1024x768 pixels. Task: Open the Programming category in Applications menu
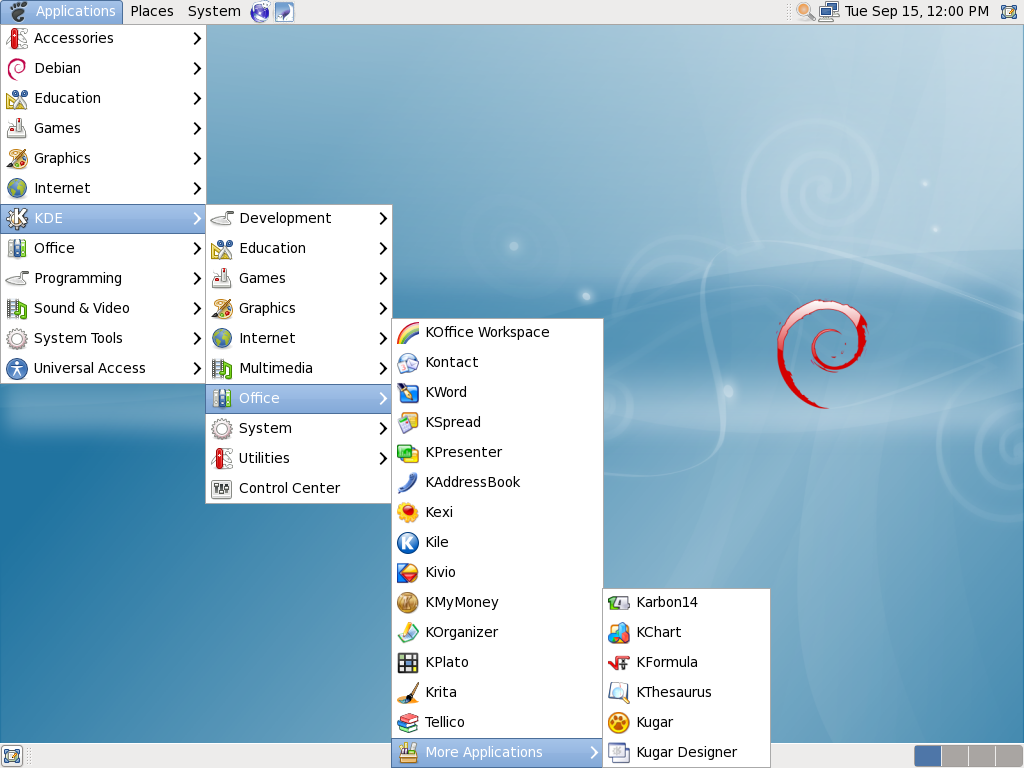click(x=103, y=278)
